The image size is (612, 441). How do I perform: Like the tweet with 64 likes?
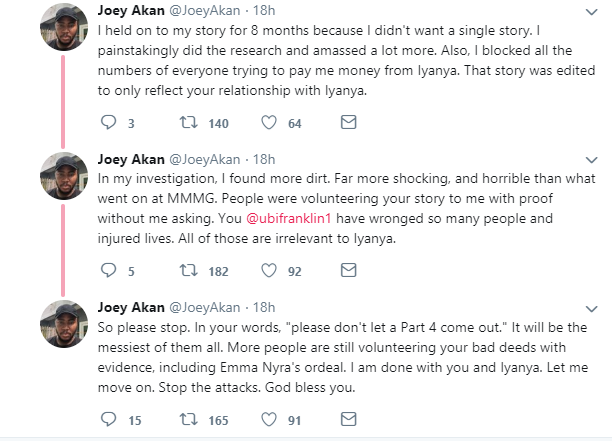pyautogui.click(x=269, y=123)
